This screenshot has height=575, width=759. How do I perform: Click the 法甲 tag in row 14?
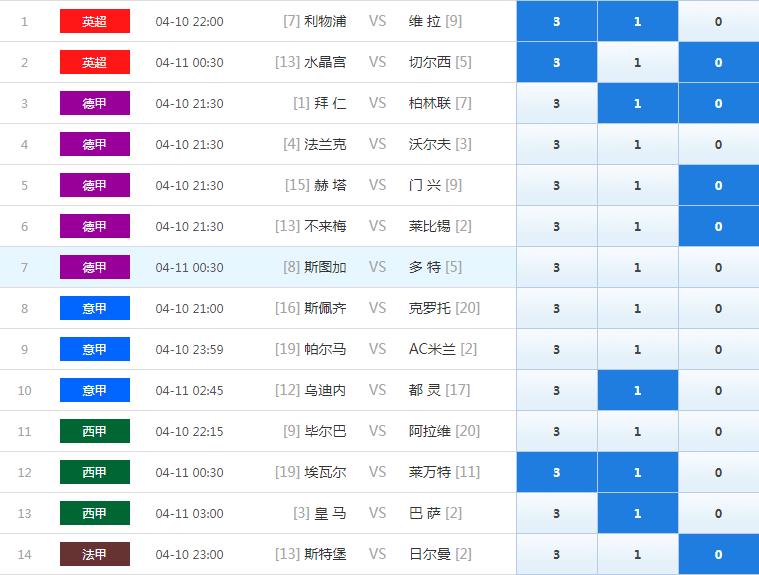(95, 554)
